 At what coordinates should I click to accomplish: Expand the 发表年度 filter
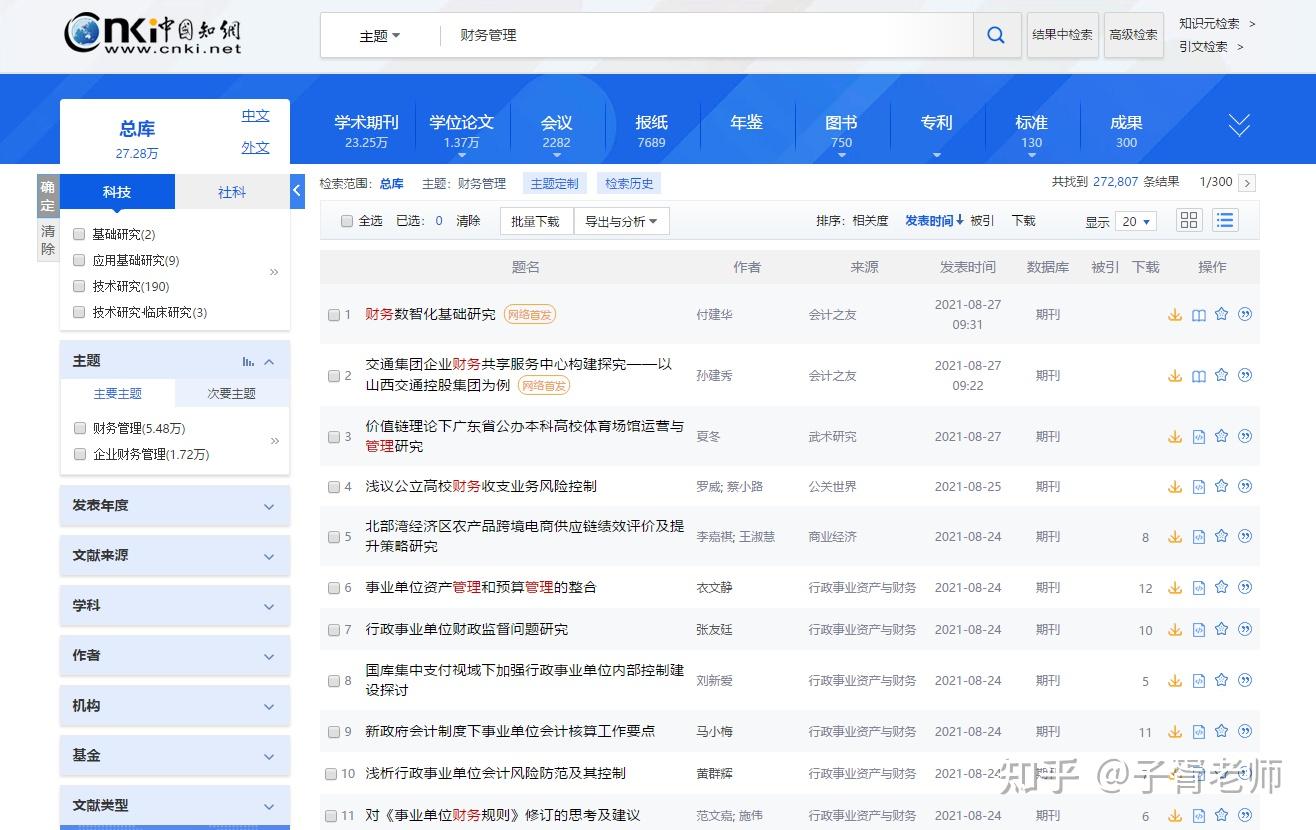pos(175,506)
